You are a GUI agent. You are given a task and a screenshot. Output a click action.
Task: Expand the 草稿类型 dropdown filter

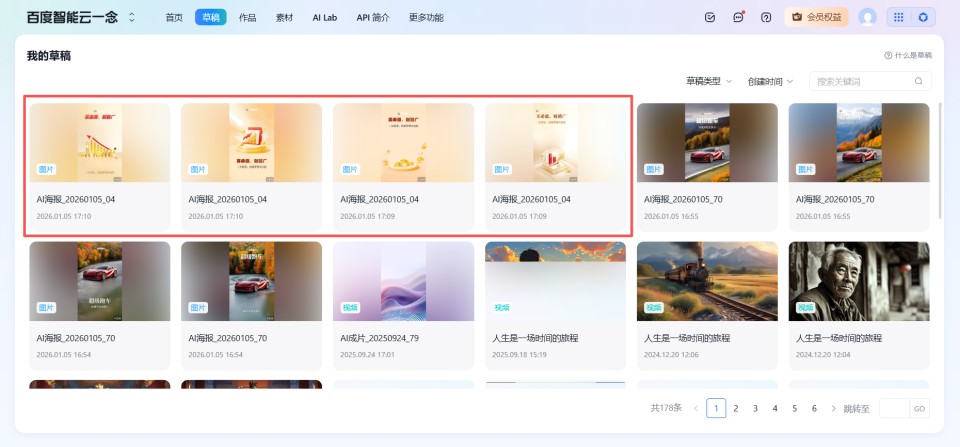(x=709, y=81)
